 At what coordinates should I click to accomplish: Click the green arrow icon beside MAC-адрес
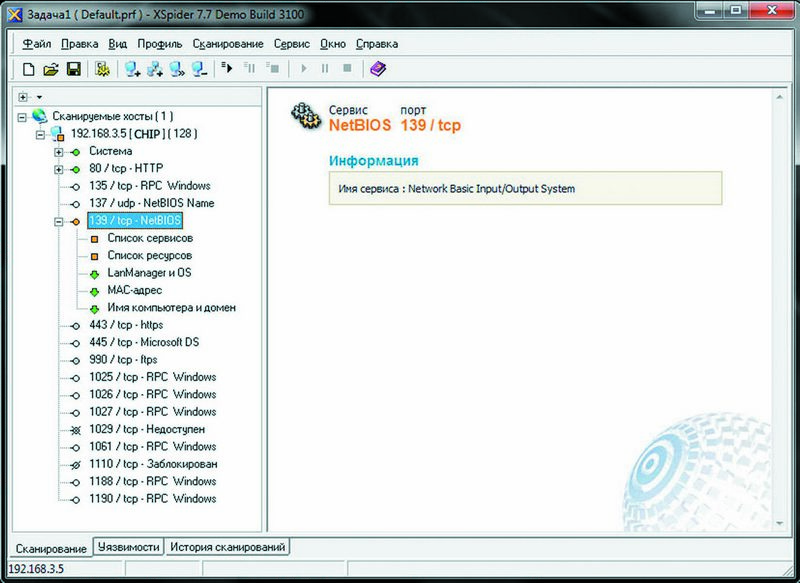tap(94, 292)
